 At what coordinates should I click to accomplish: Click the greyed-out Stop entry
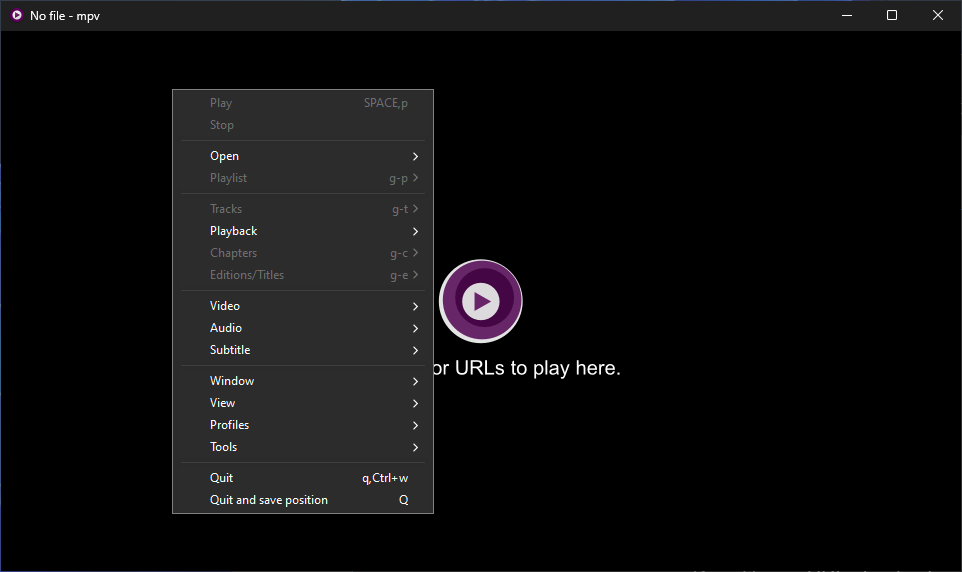(303, 125)
